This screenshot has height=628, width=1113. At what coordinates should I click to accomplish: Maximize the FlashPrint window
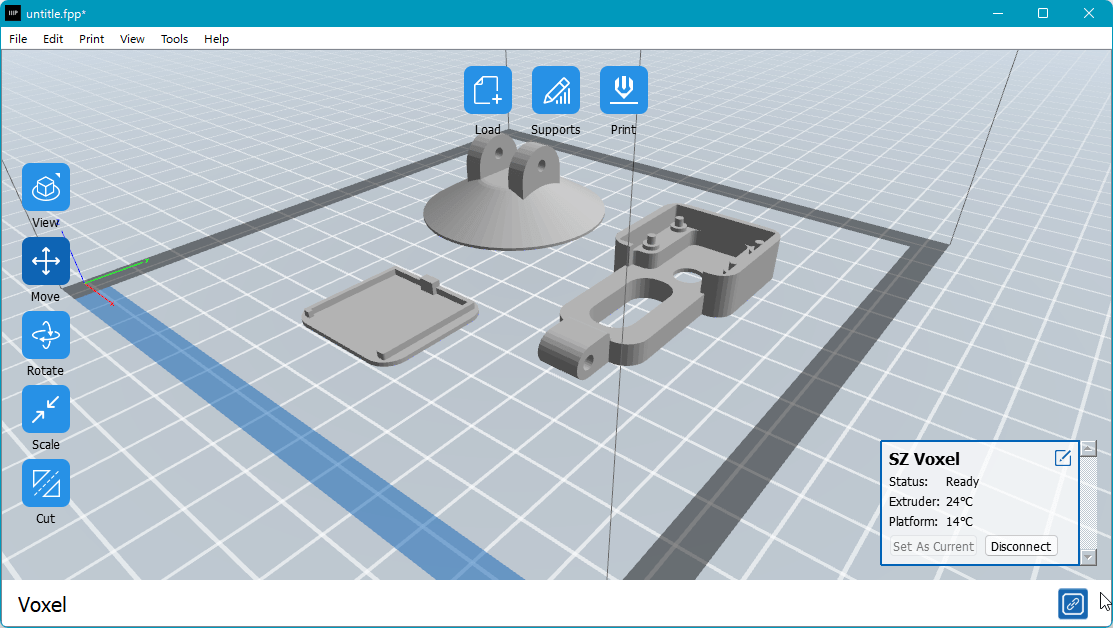point(1043,13)
